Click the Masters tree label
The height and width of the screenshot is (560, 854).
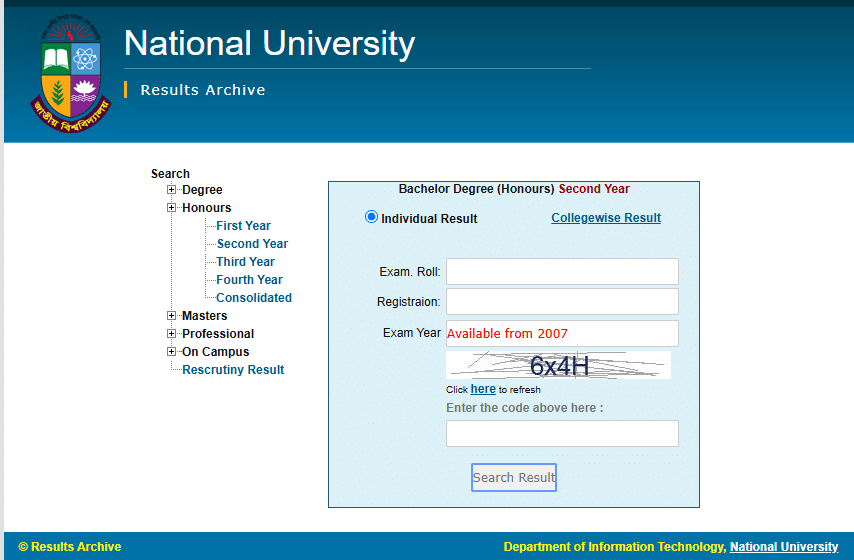pyautogui.click(x=204, y=315)
